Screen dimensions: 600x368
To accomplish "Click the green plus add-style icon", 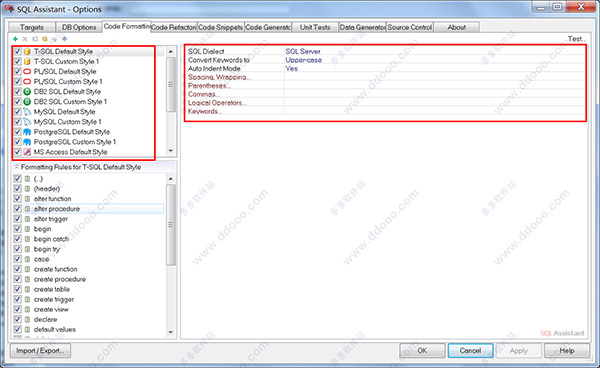I will 15,39.
